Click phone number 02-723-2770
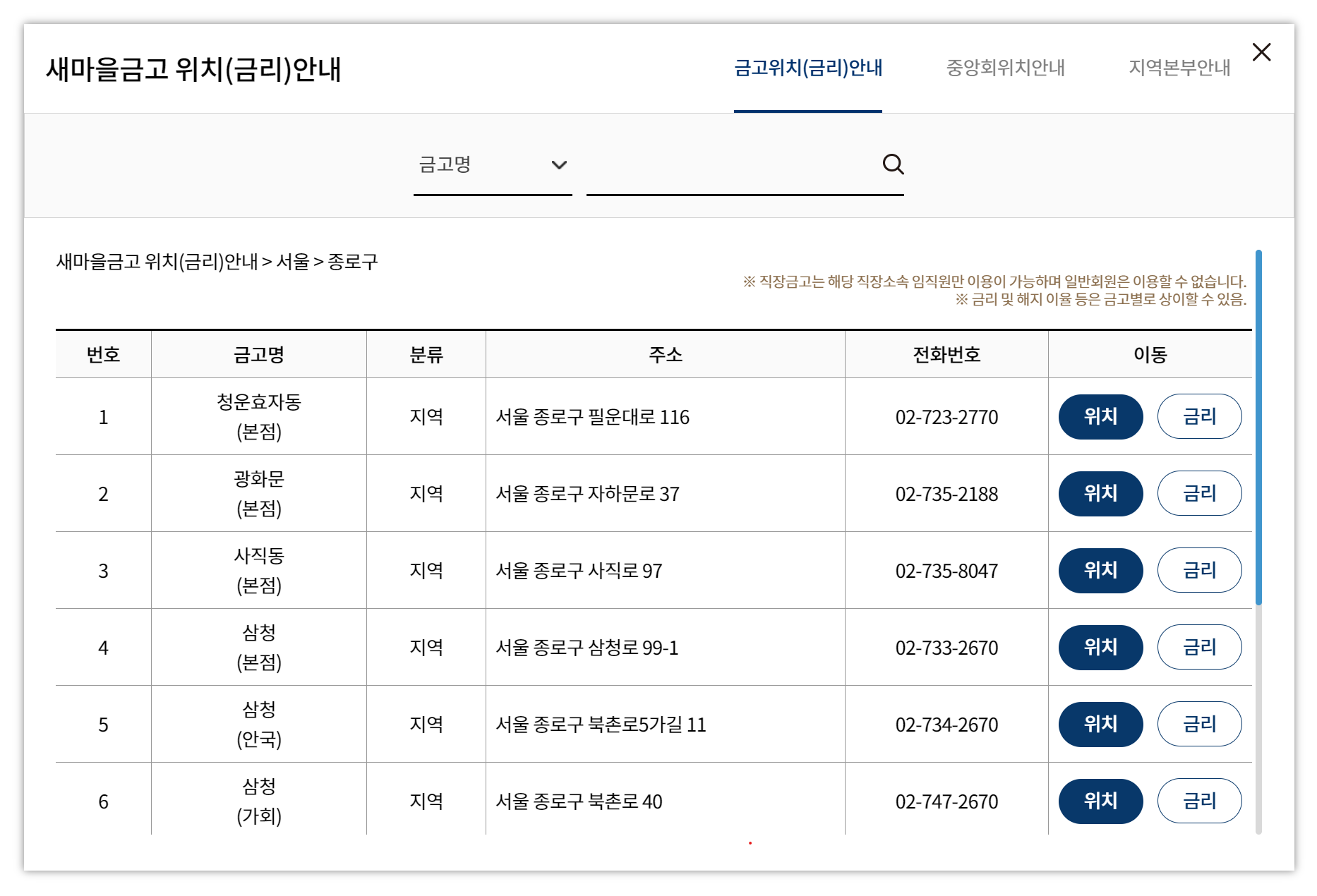 pyautogui.click(x=946, y=417)
